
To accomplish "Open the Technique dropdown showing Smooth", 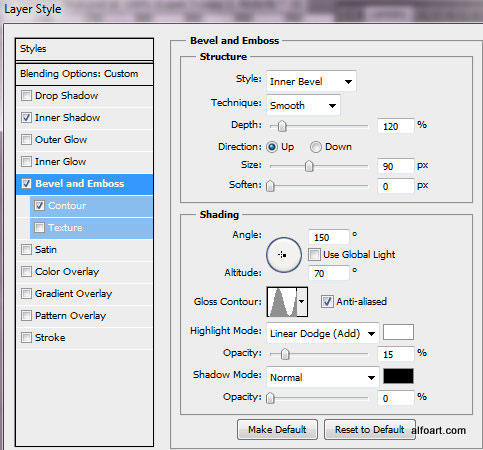I will coord(303,105).
